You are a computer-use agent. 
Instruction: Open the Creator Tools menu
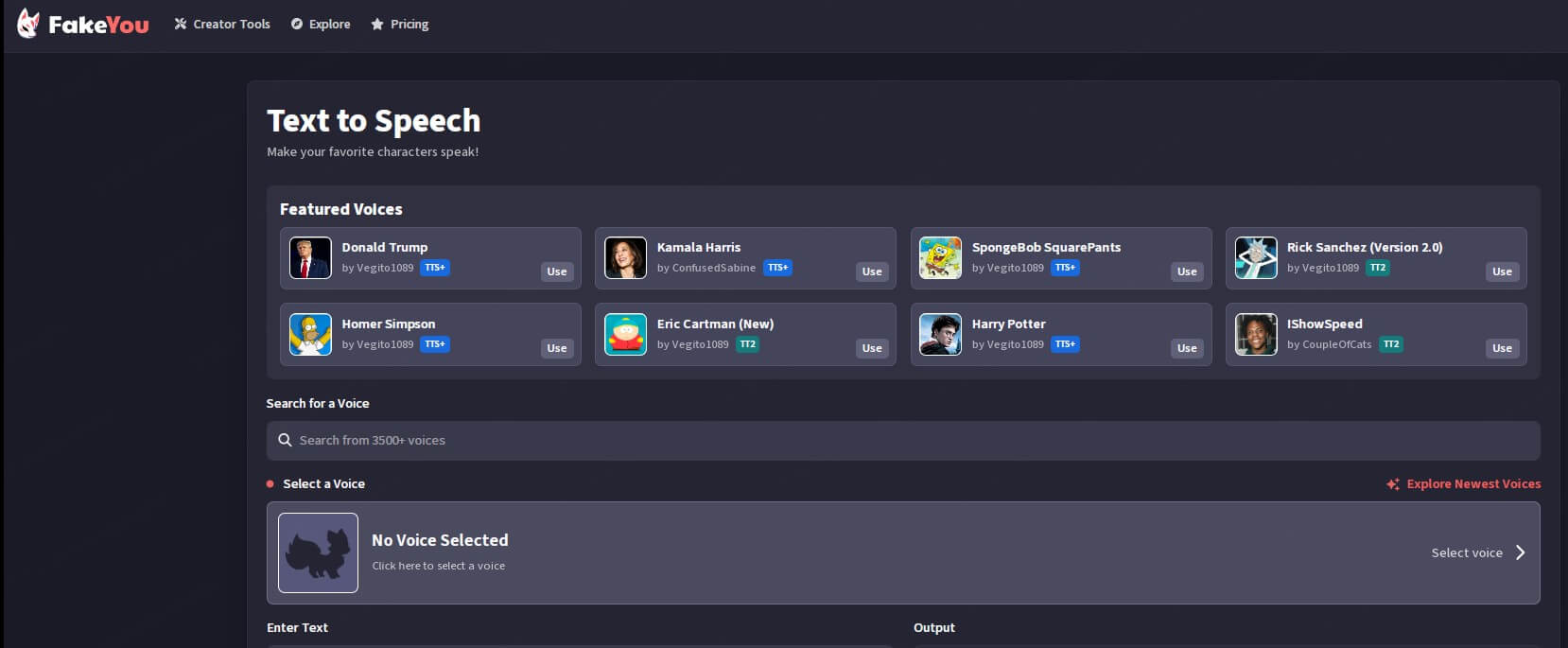(222, 25)
